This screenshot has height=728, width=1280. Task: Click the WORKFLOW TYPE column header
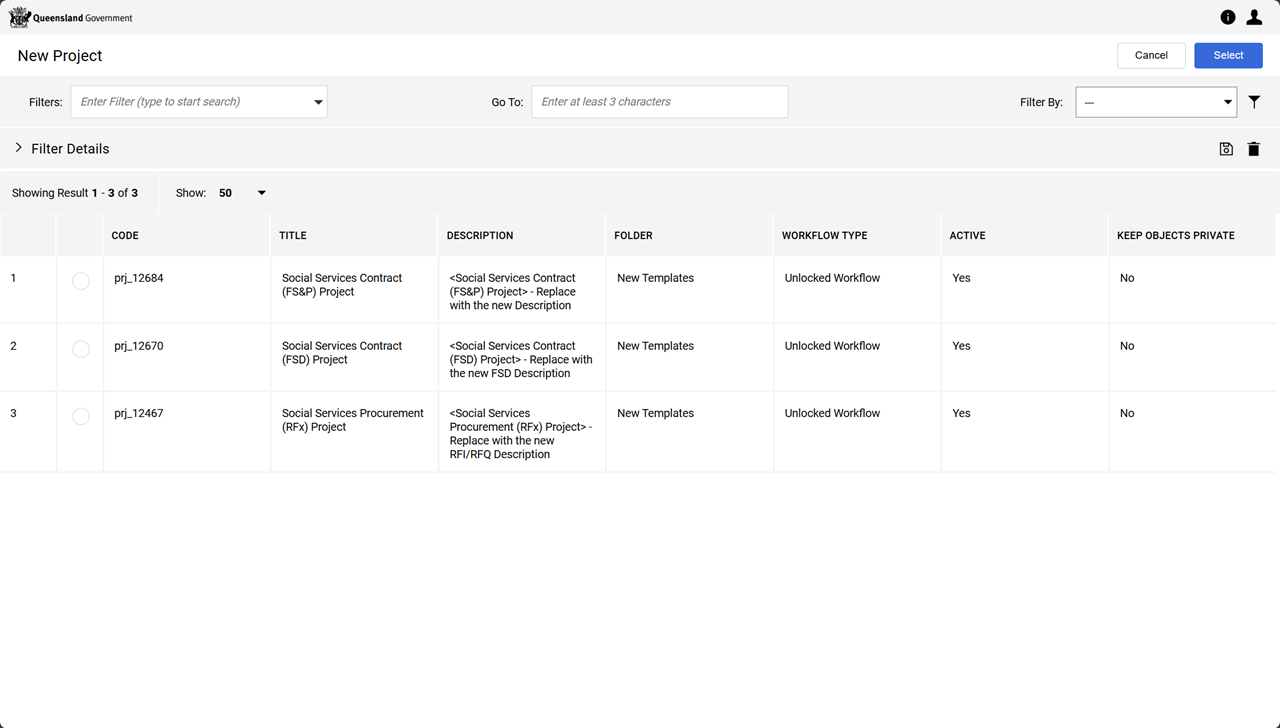click(824, 236)
